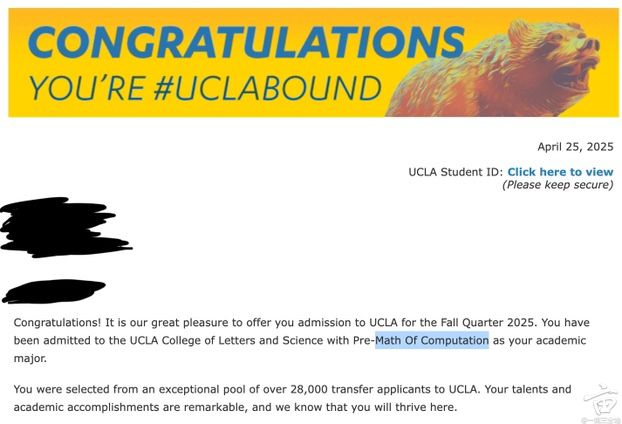This screenshot has width=622, height=424.
Task: Click the "CONGRATULATIONS" banner heading
Action: pos(247,41)
